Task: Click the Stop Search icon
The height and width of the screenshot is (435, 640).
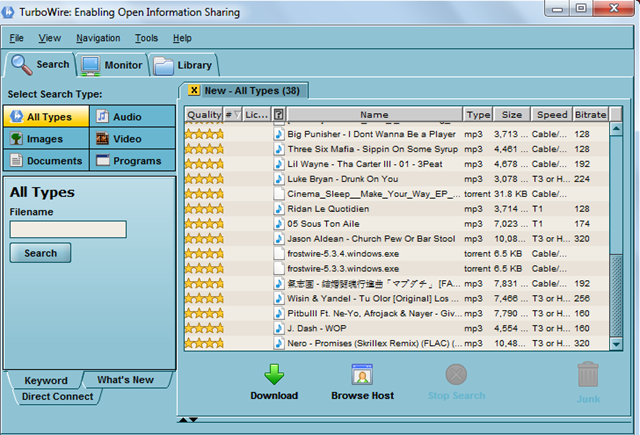Action: point(456,375)
